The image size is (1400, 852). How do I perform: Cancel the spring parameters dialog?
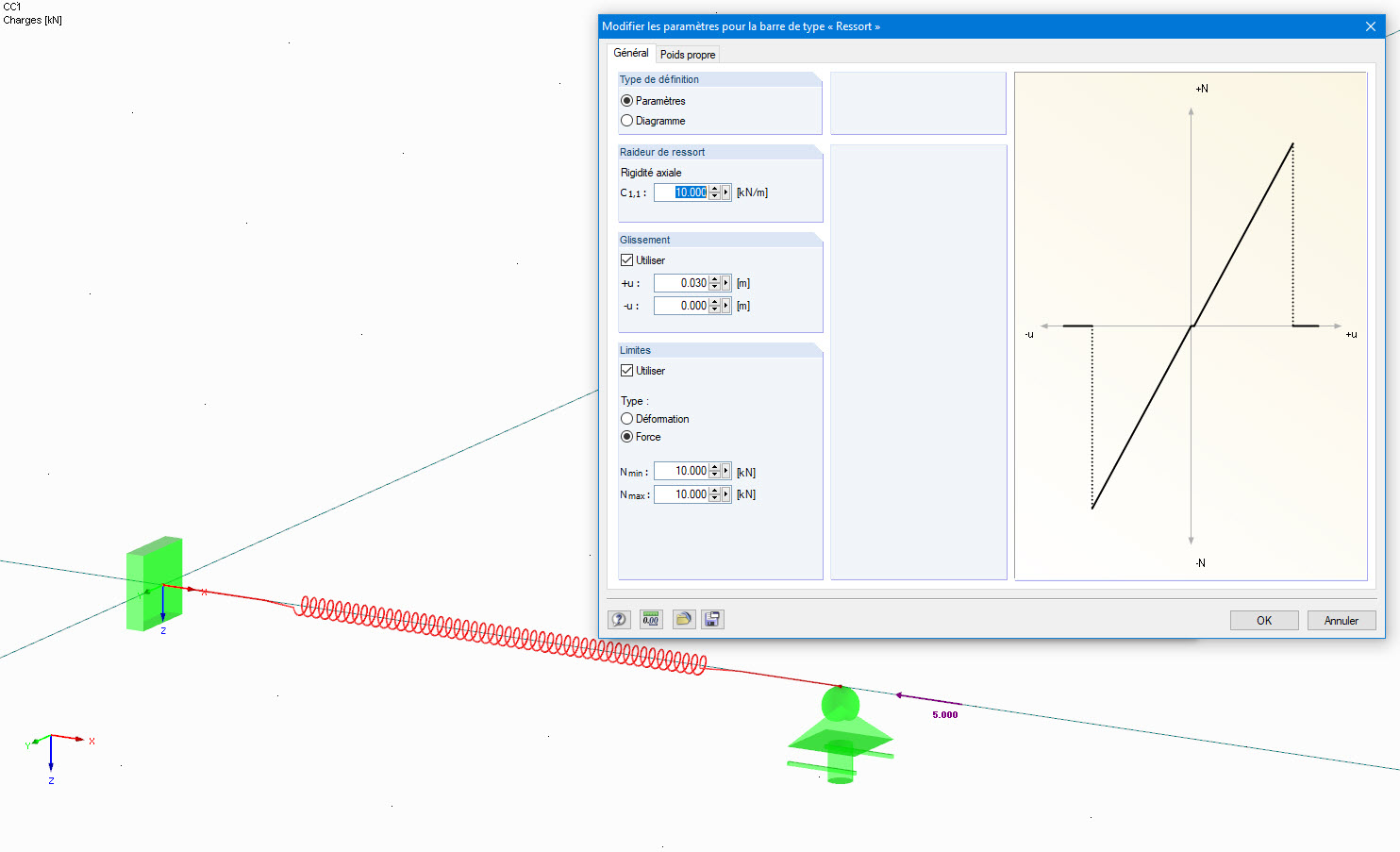tap(1341, 620)
